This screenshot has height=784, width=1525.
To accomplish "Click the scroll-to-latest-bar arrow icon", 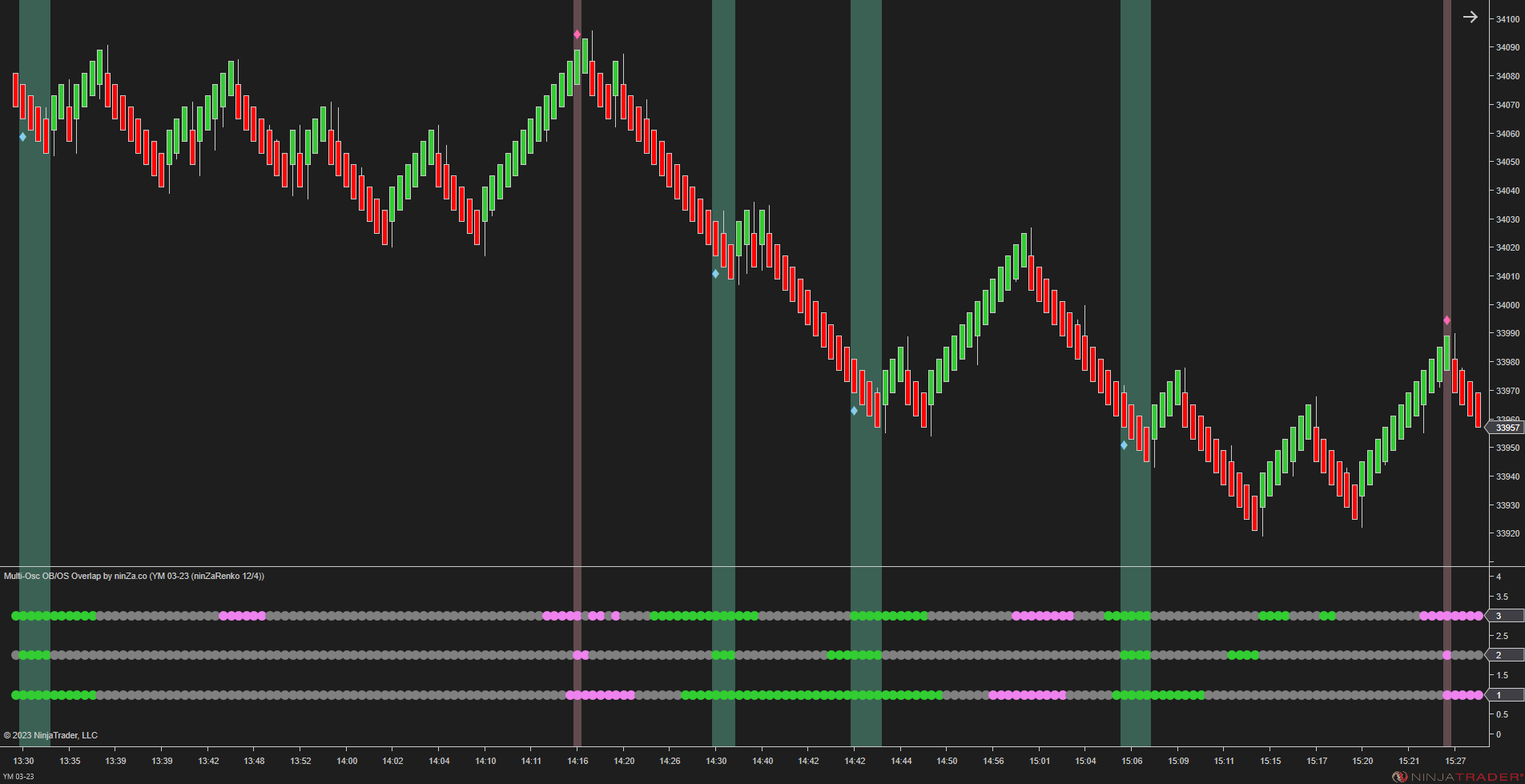I will pyautogui.click(x=1472, y=16).
